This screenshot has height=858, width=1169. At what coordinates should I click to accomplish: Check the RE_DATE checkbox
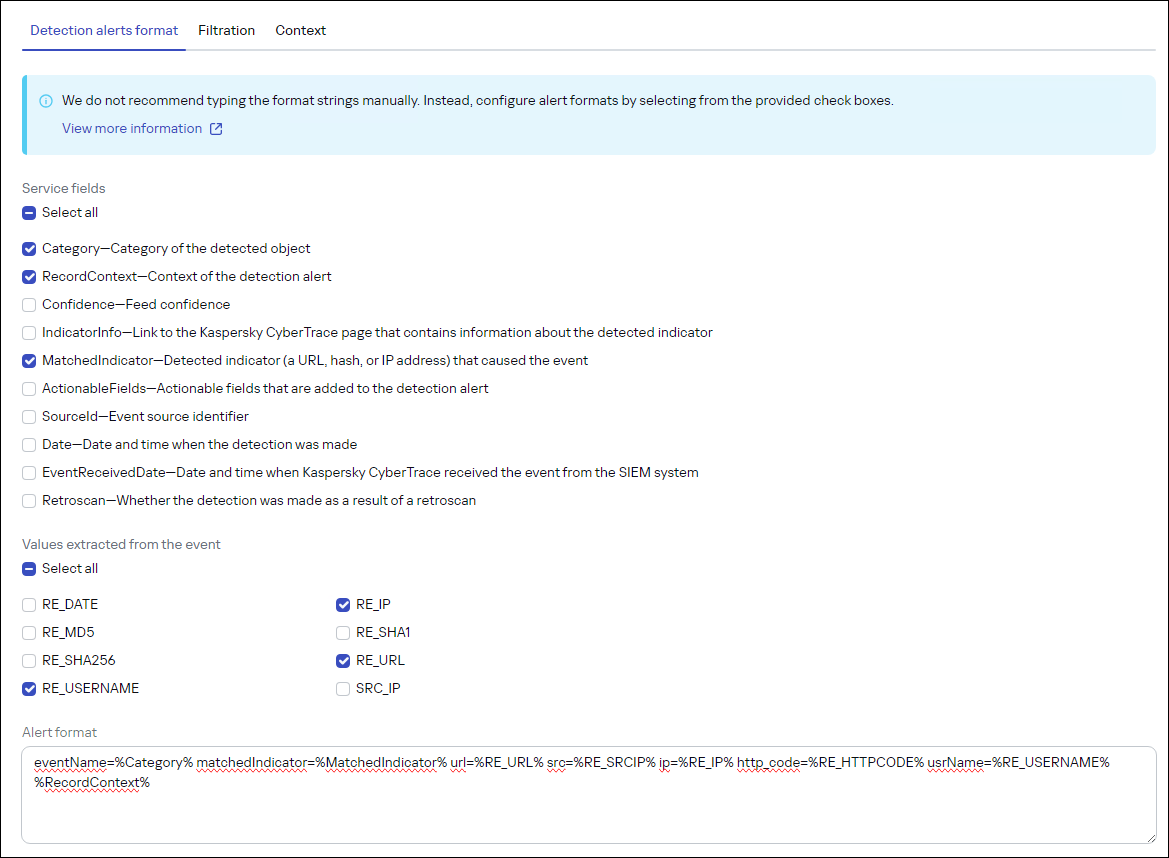pos(29,605)
